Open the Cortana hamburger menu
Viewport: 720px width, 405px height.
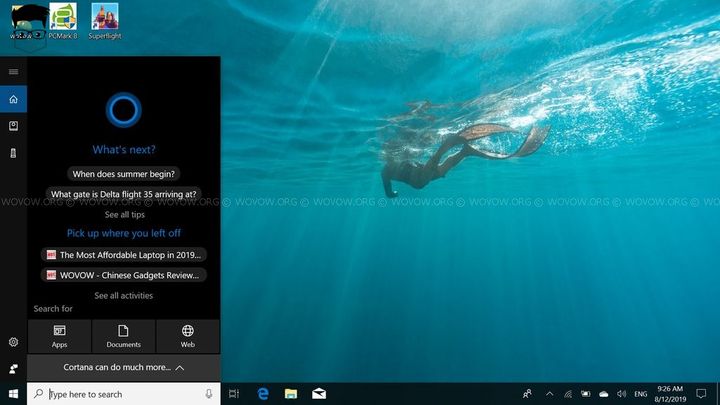click(13, 72)
